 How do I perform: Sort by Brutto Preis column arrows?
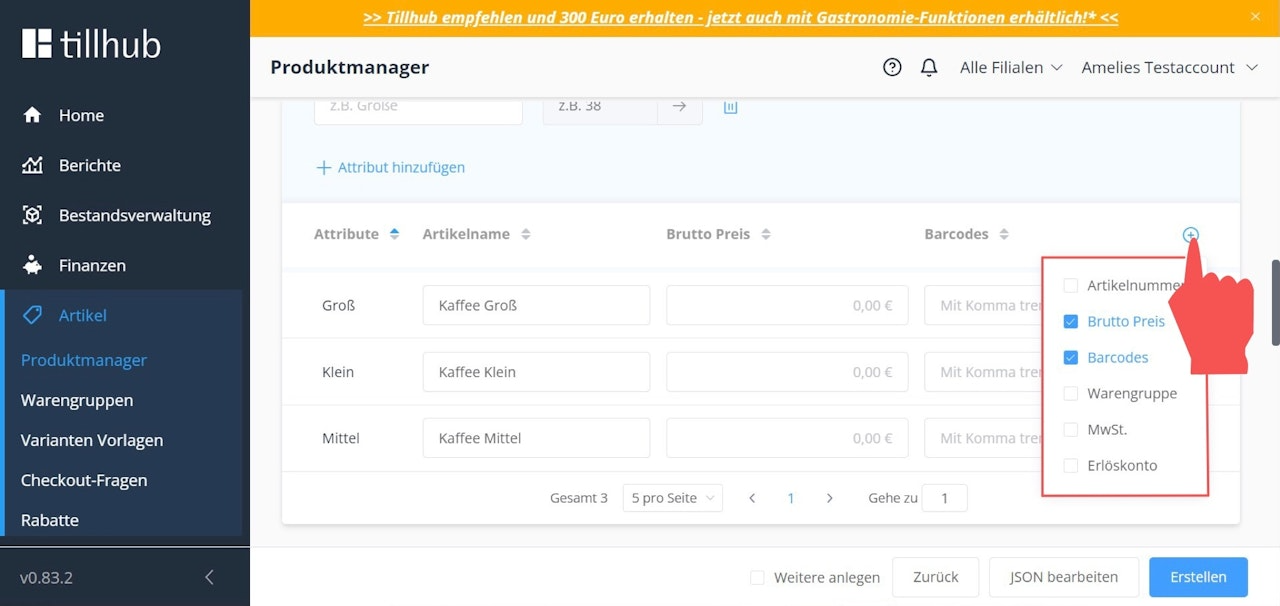coord(765,234)
